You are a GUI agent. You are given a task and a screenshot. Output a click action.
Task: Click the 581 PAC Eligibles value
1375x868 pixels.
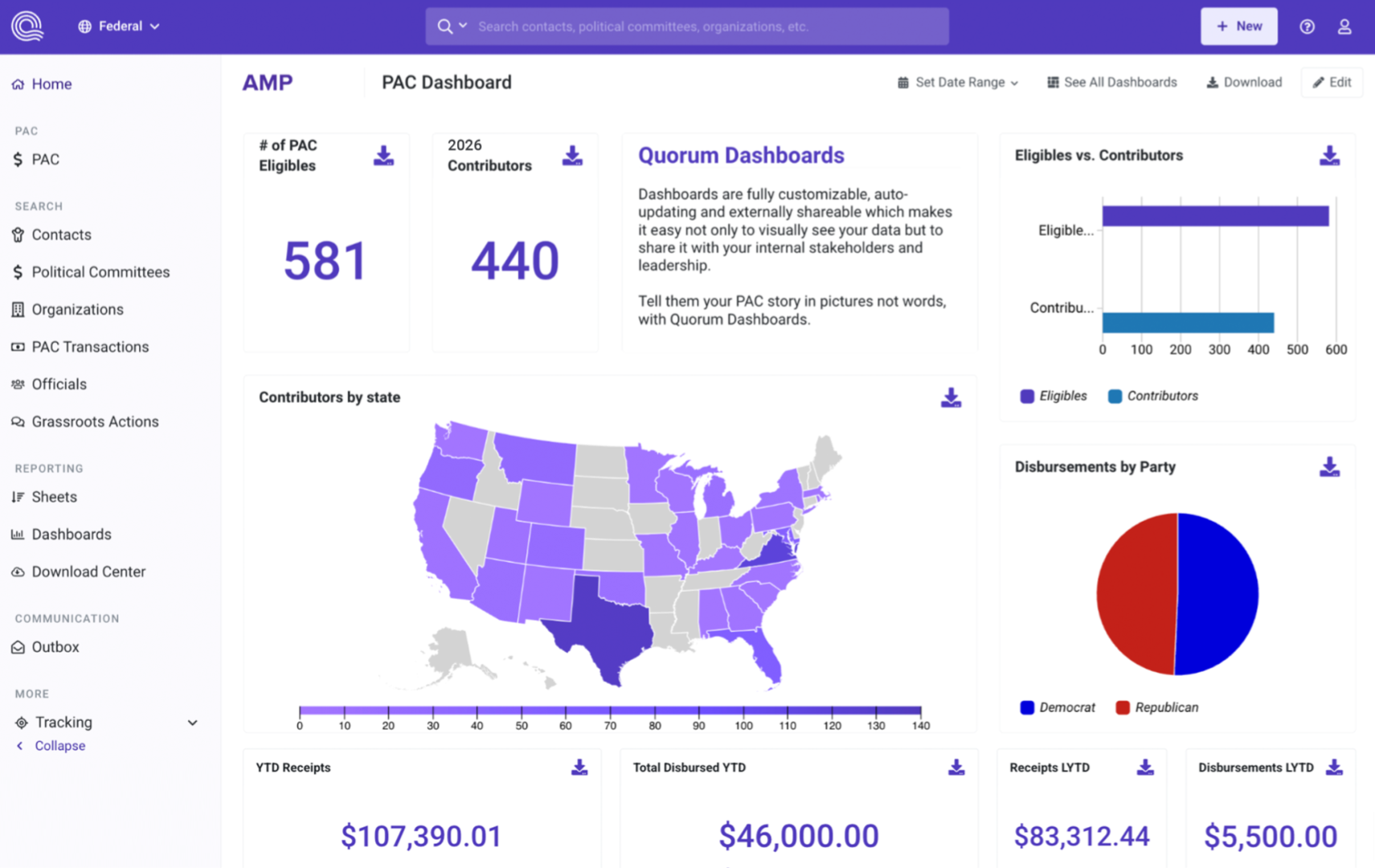325,261
